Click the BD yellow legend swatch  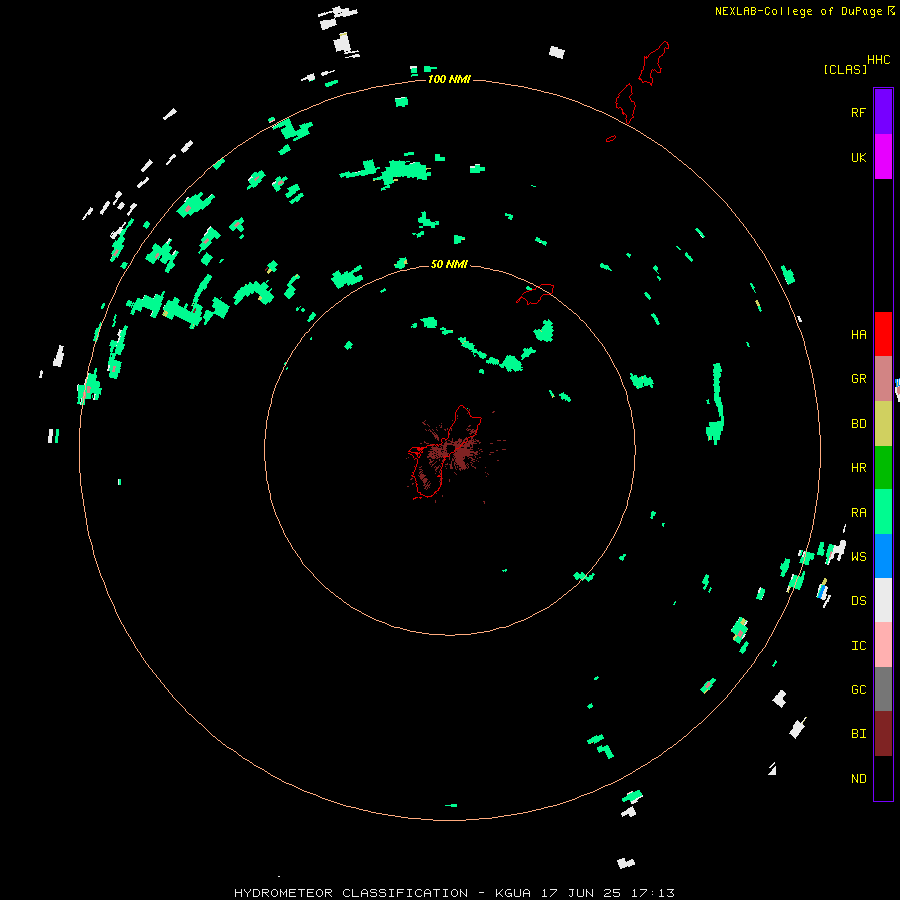(883, 424)
